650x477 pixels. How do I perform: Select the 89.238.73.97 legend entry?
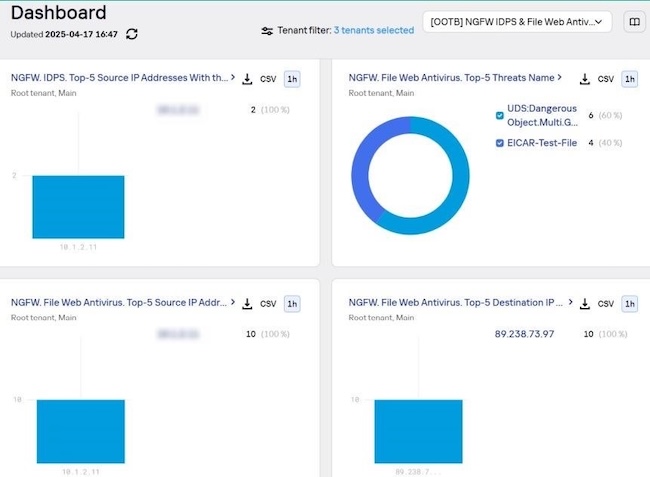(524, 334)
